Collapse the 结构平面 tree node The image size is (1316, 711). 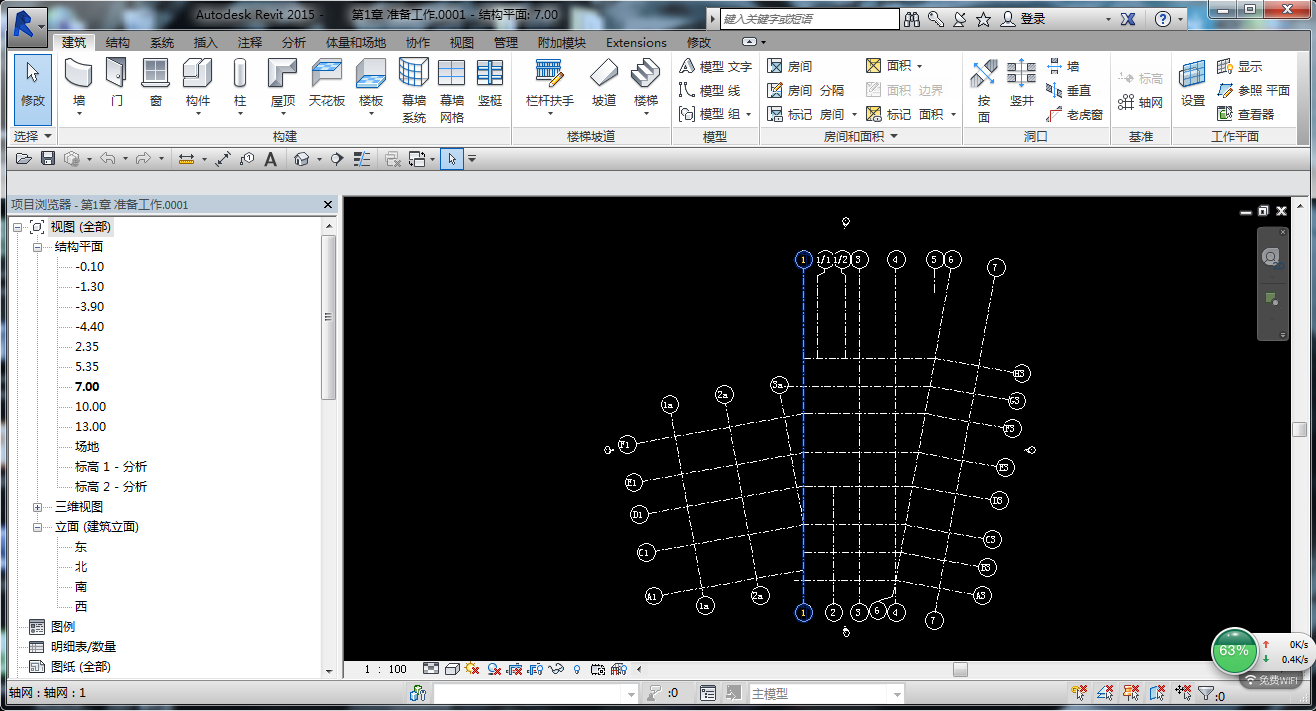(x=38, y=247)
